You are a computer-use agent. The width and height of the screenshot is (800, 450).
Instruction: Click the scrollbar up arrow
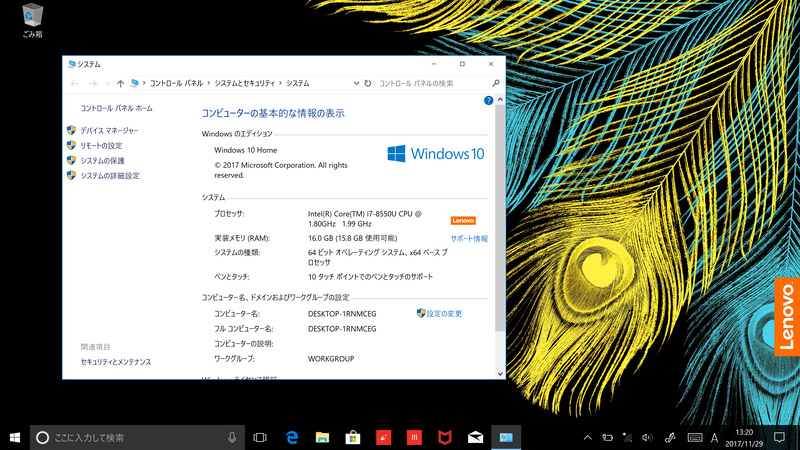click(x=500, y=100)
